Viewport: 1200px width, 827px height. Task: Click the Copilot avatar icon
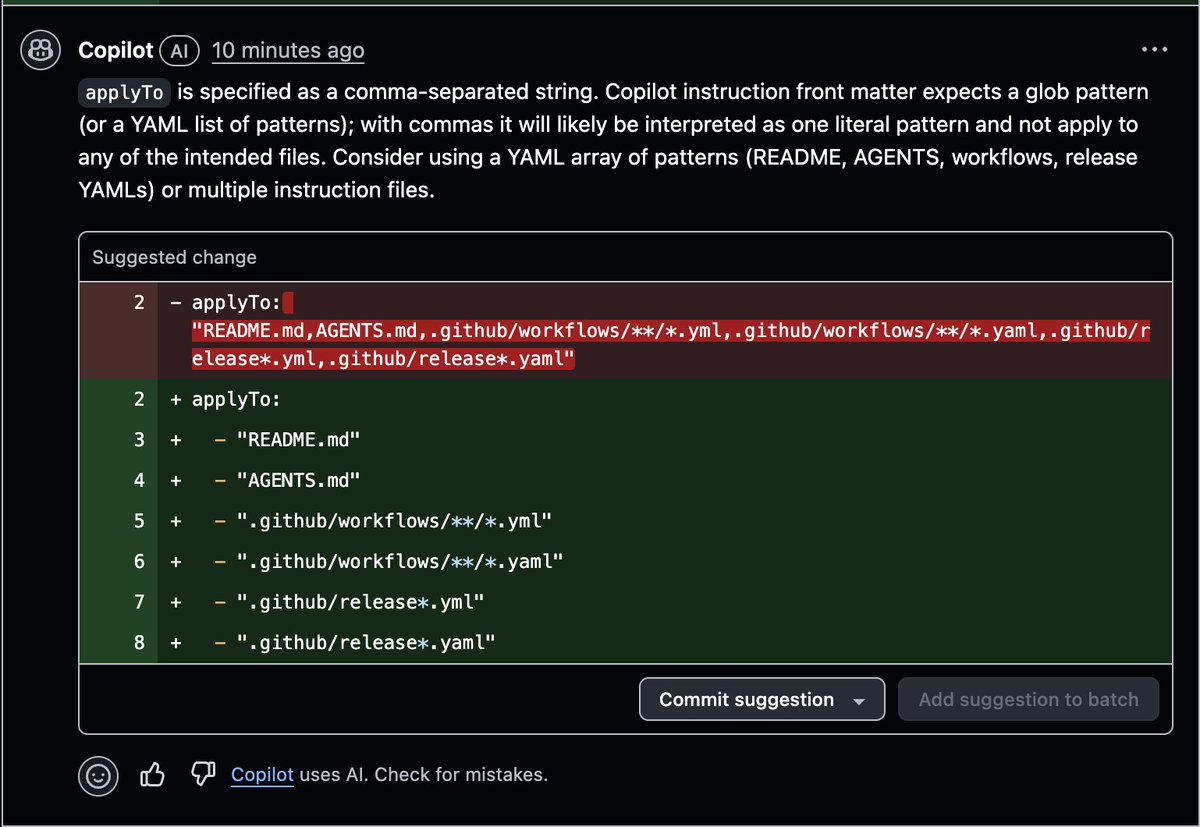coord(42,50)
